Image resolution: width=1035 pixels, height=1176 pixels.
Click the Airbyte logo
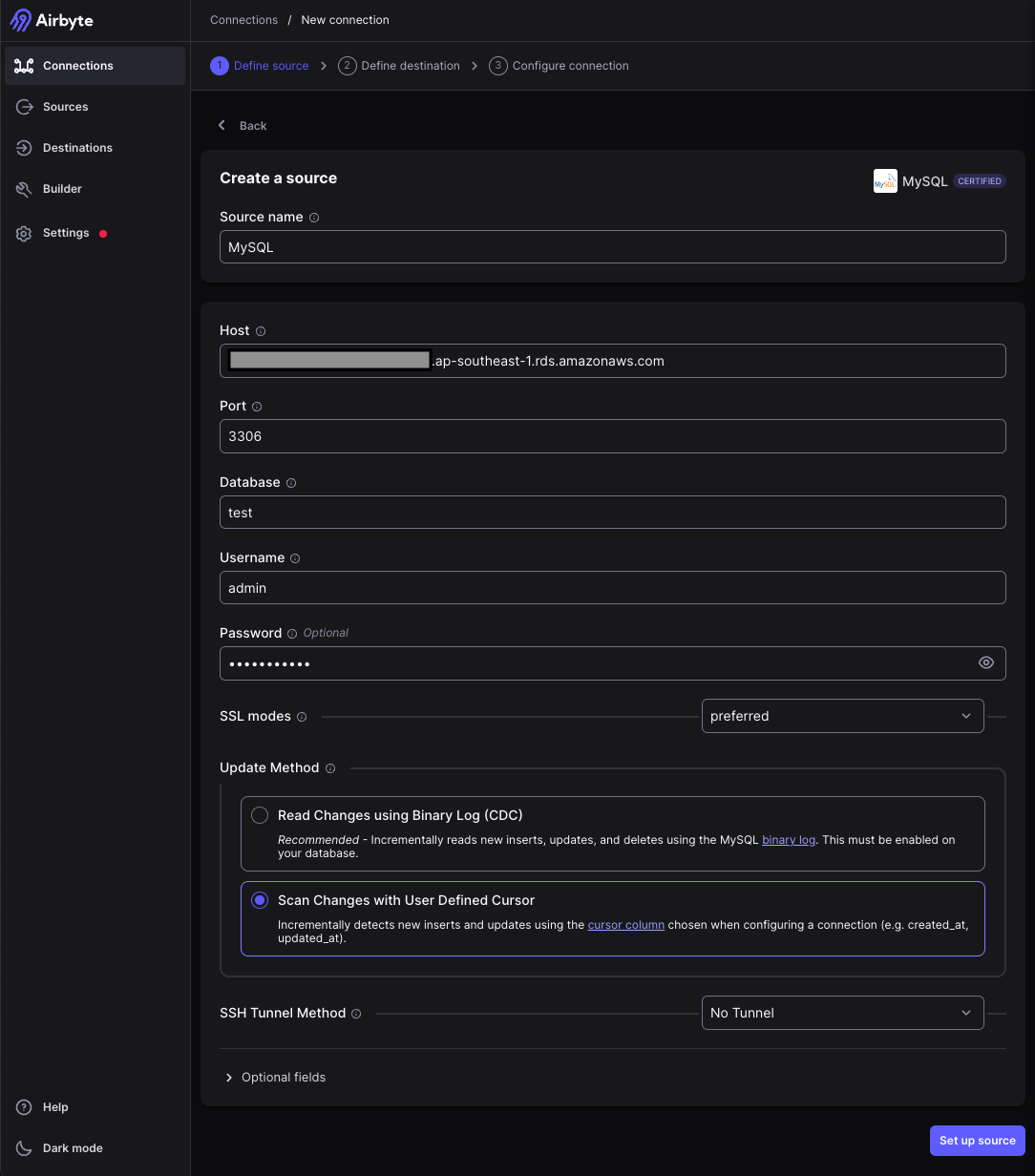click(x=52, y=20)
